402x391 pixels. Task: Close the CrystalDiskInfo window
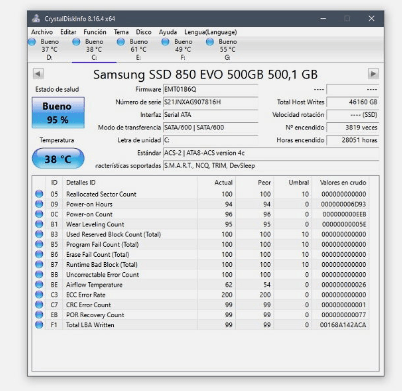(x=371, y=19)
